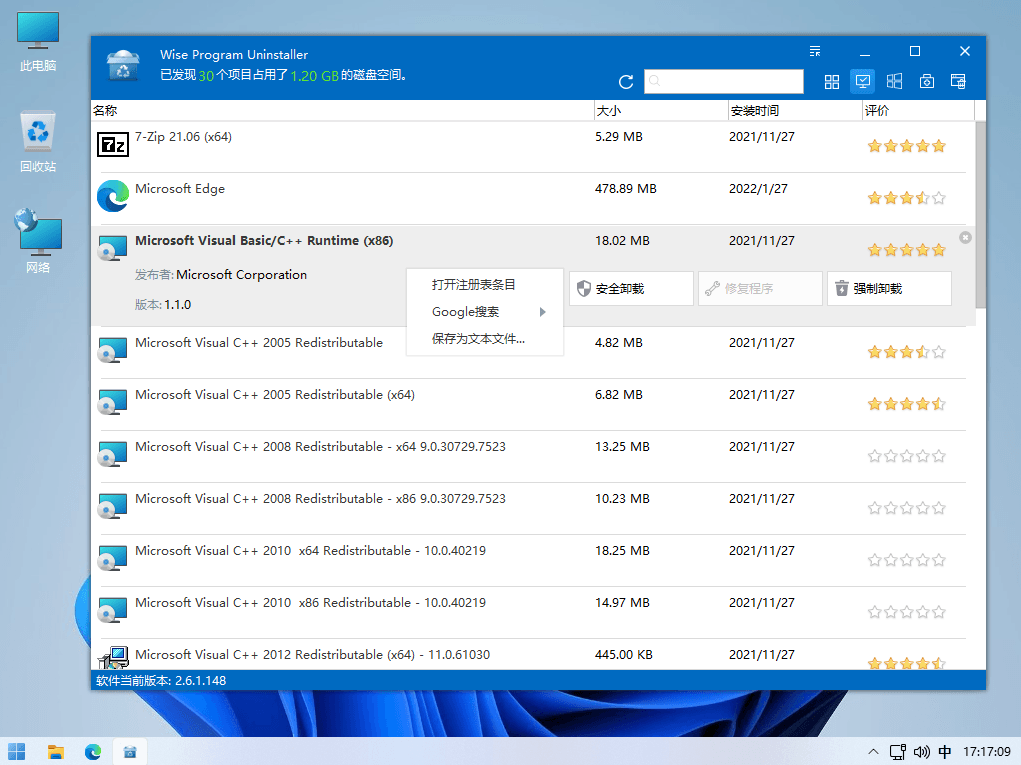
Task: Focus the program search box
Action: click(723, 81)
